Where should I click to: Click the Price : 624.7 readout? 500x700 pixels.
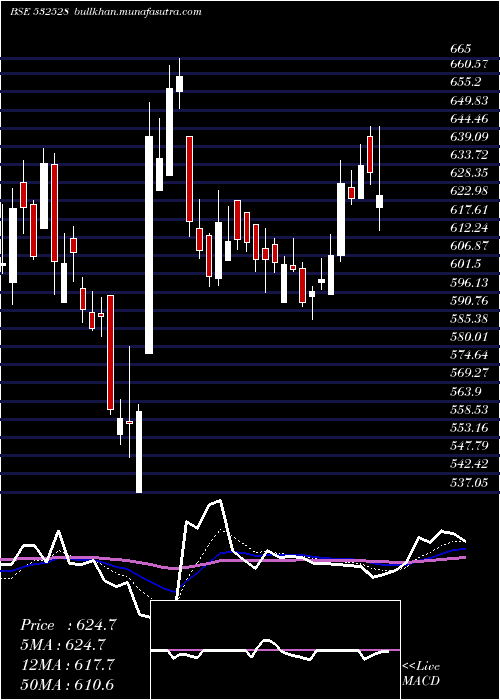[68, 625]
